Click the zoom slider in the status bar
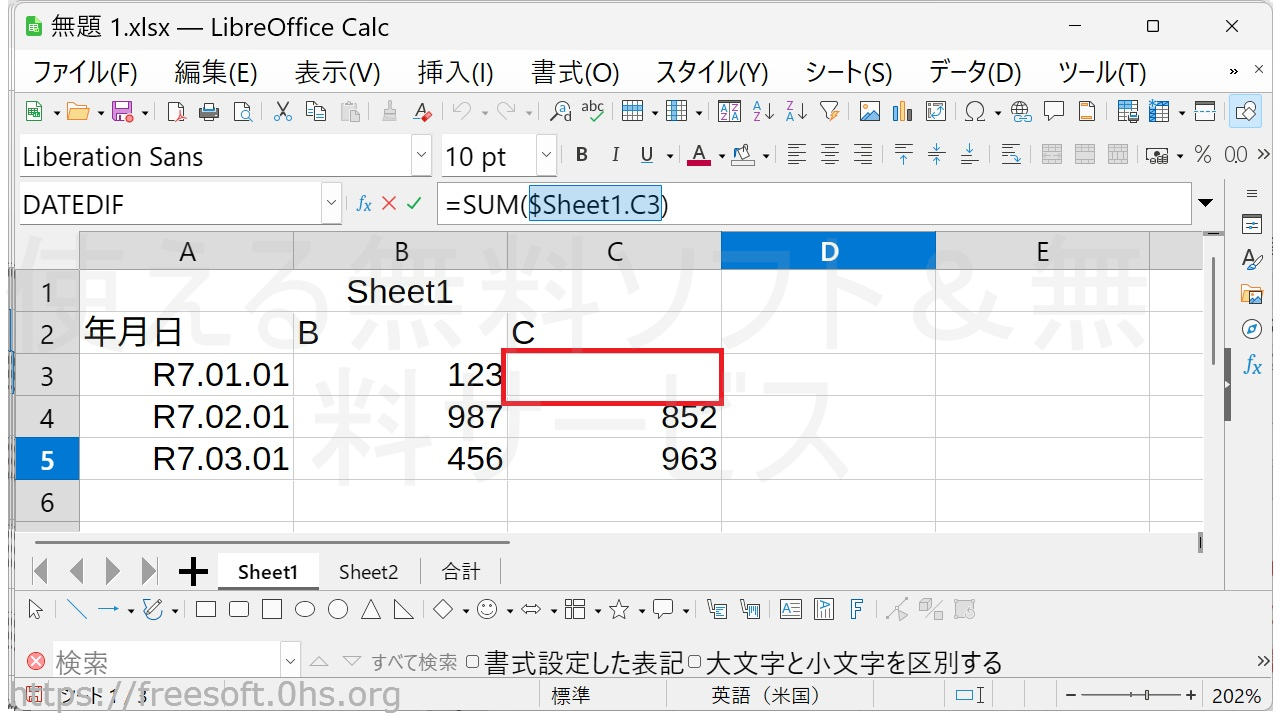 (1130, 695)
